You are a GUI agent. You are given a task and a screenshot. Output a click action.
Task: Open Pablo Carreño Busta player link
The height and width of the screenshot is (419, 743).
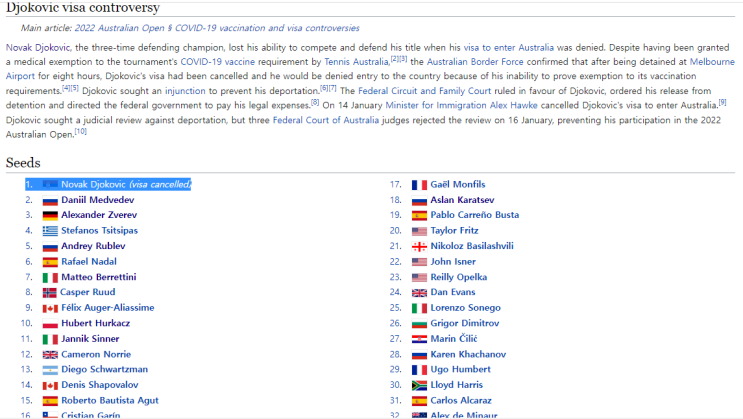click(475, 215)
